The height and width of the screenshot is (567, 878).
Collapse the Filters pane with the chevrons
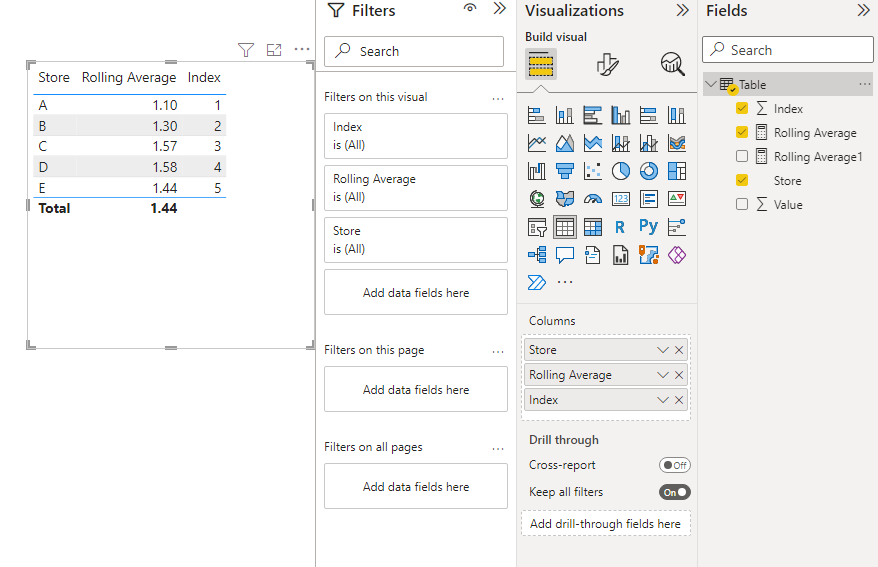coord(499,8)
